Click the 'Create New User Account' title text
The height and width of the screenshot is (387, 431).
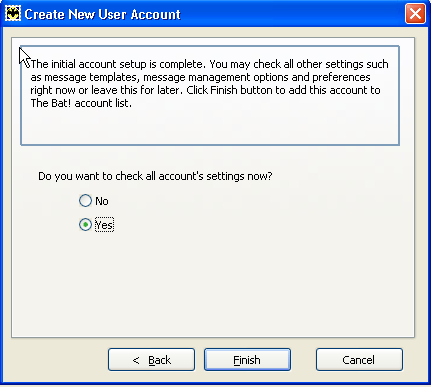103,14
